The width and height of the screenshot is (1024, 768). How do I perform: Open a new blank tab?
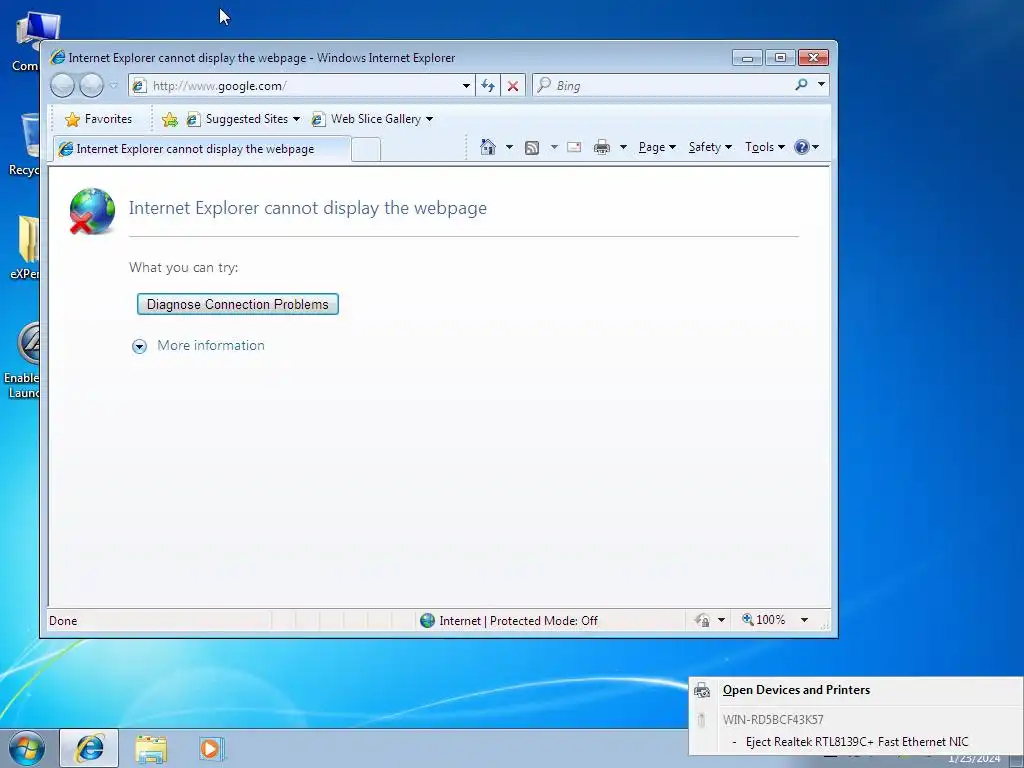point(366,150)
